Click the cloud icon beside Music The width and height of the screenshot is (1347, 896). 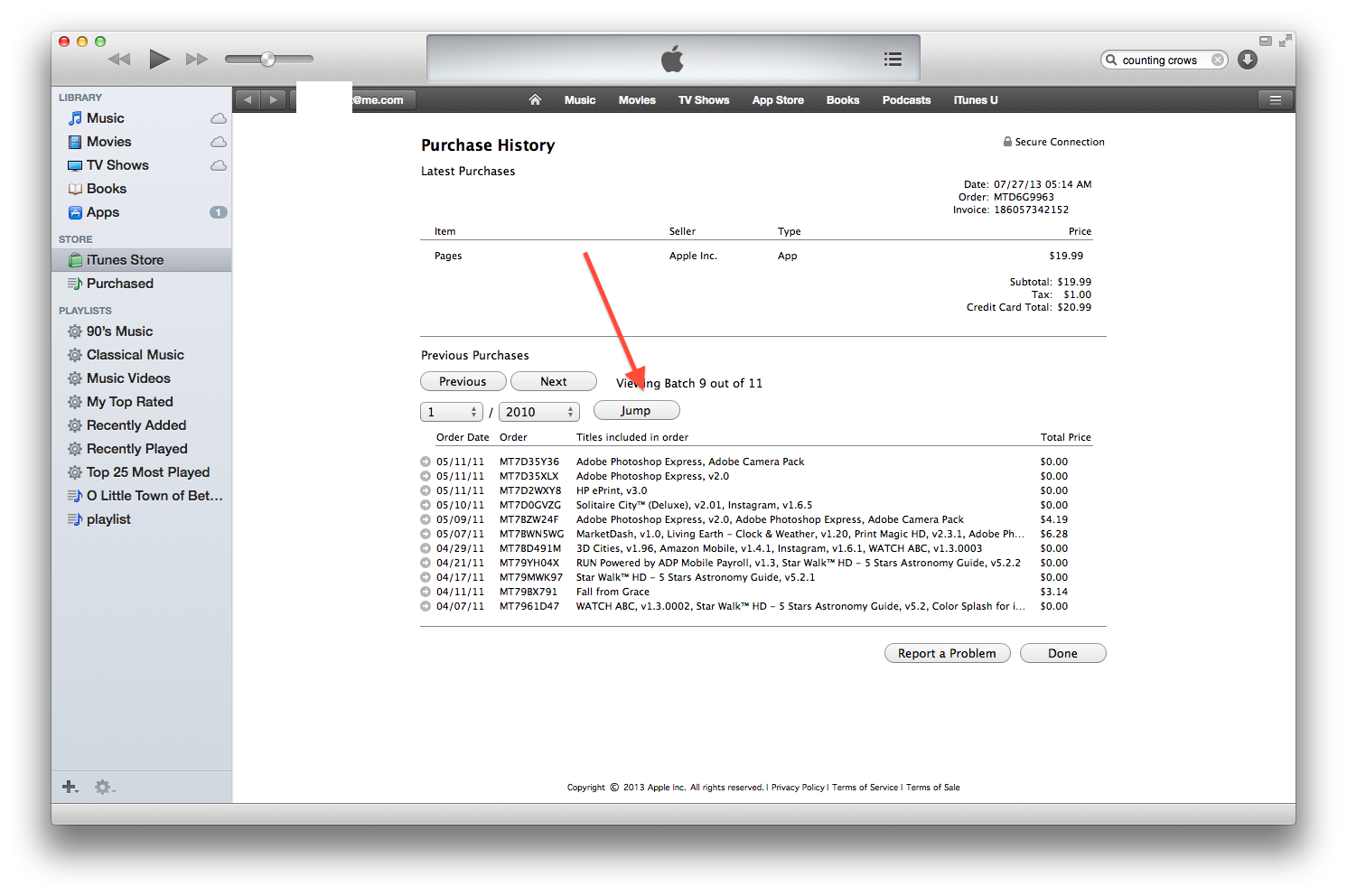[x=219, y=118]
